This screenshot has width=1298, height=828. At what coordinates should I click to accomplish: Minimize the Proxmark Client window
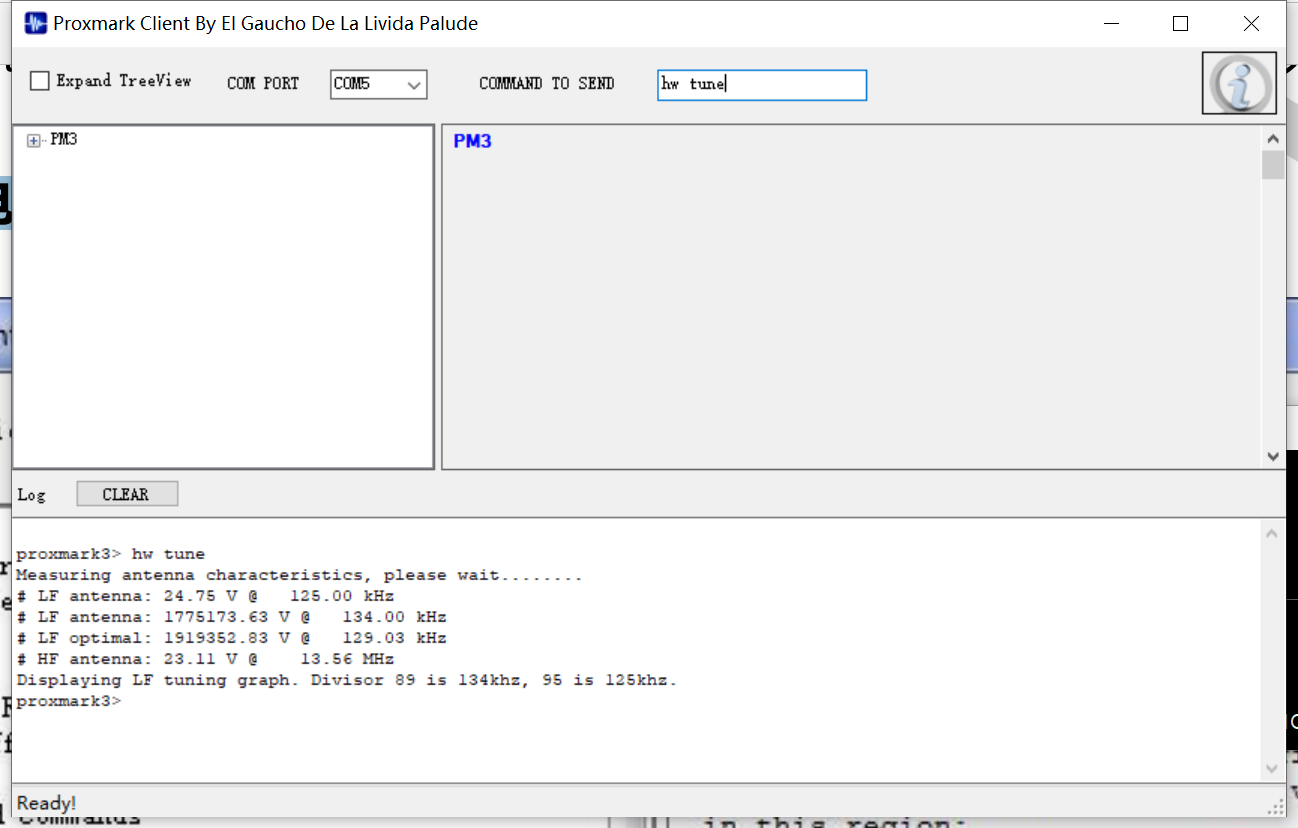coord(1110,23)
